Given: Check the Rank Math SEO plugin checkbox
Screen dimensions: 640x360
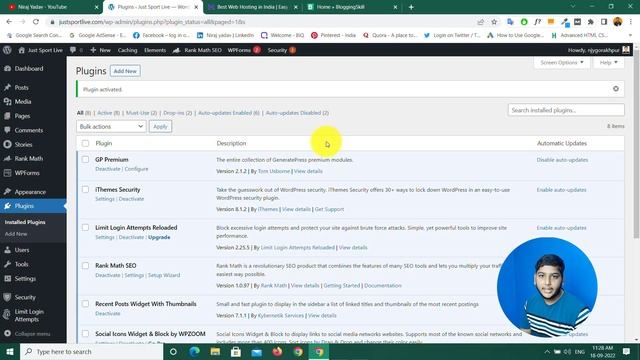Looking at the screenshot, I should [85, 266].
